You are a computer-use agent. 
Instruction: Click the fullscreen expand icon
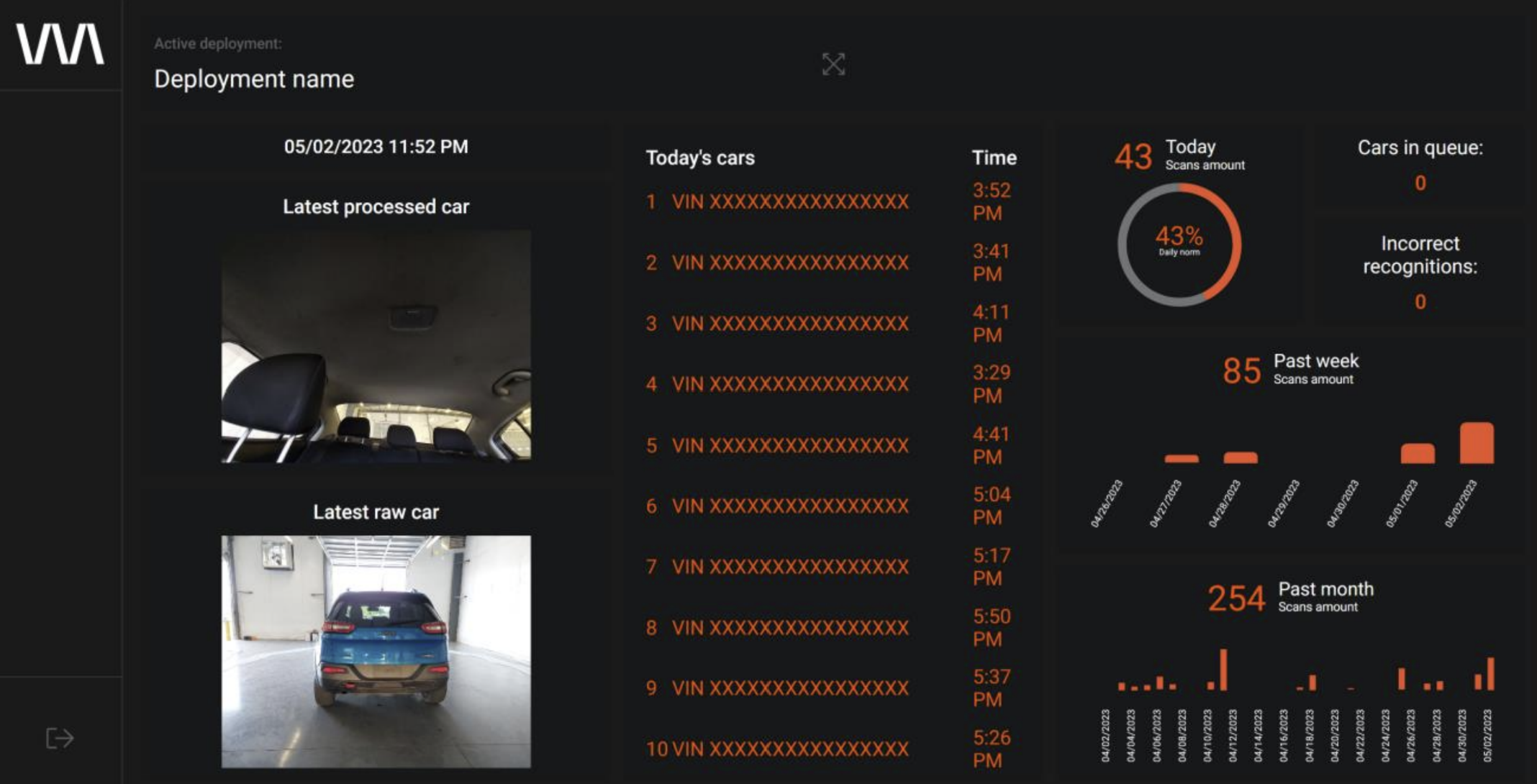833,65
